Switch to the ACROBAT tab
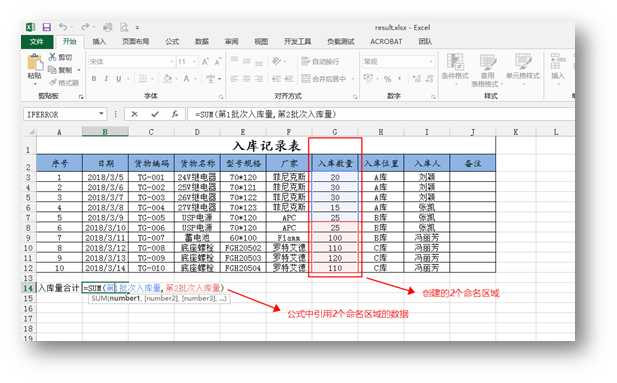This screenshot has height=383, width=617. (386, 42)
